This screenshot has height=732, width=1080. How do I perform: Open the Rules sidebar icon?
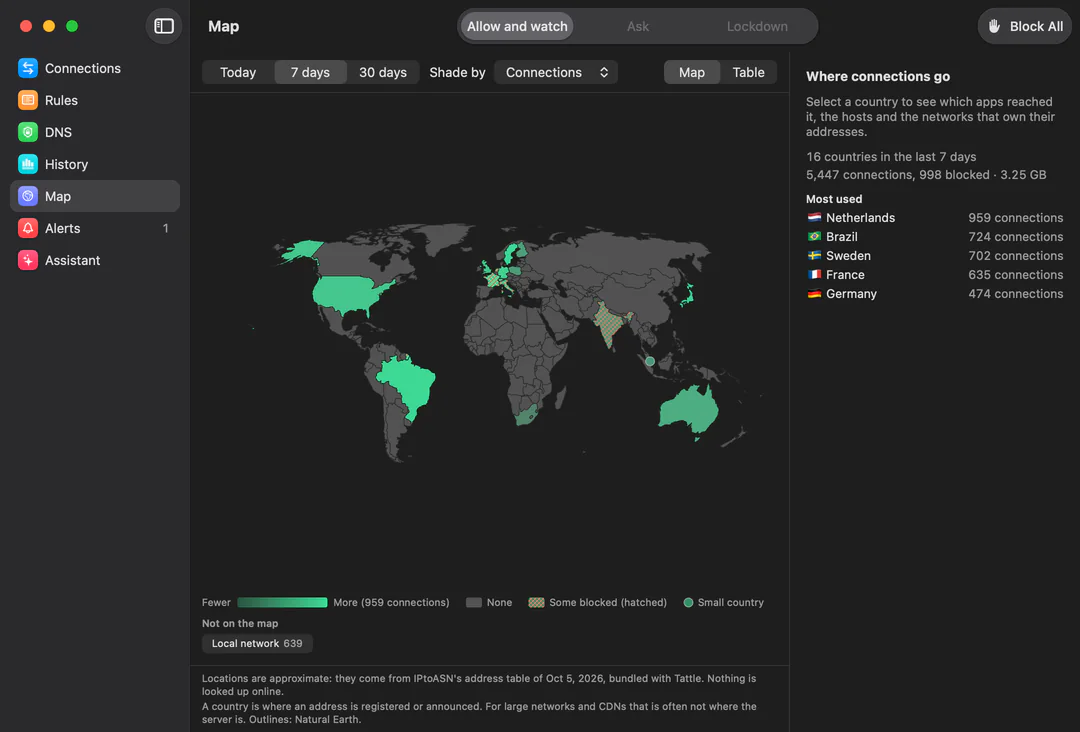(28, 100)
